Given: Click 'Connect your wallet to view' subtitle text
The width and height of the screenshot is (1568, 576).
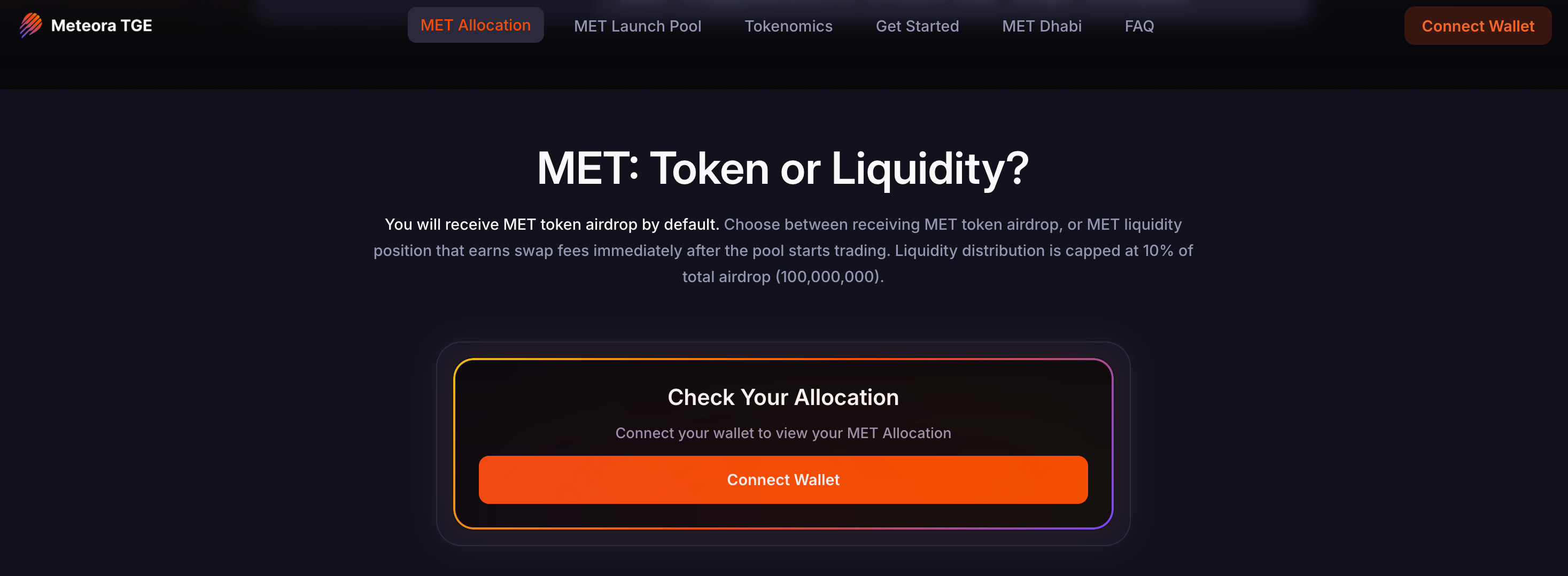Looking at the screenshot, I should pyautogui.click(x=783, y=433).
